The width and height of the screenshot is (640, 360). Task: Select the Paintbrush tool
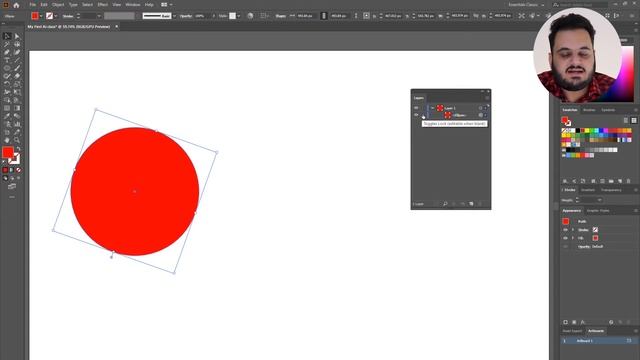coord(17,68)
